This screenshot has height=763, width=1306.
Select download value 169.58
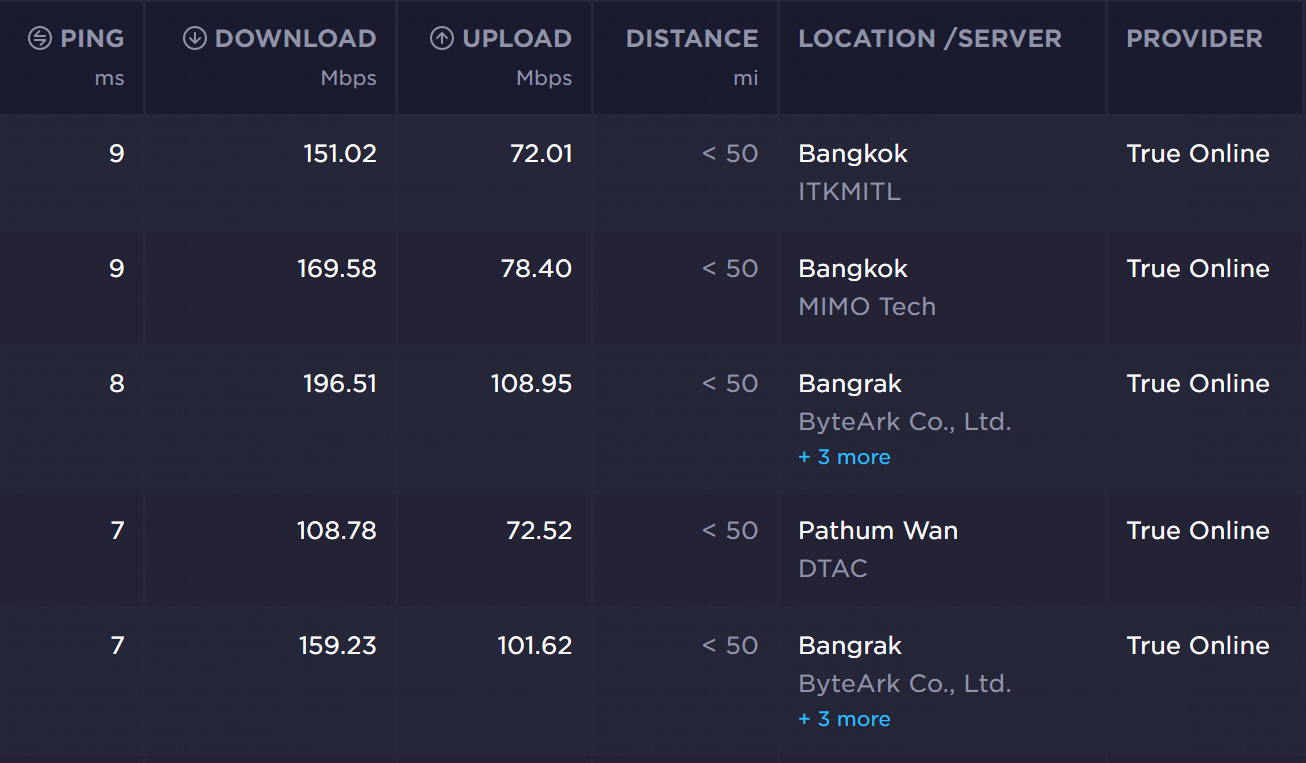coord(337,269)
